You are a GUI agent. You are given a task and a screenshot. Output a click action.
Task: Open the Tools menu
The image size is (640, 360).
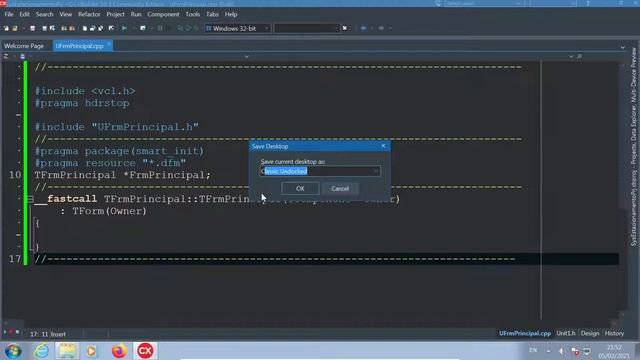click(x=193, y=14)
